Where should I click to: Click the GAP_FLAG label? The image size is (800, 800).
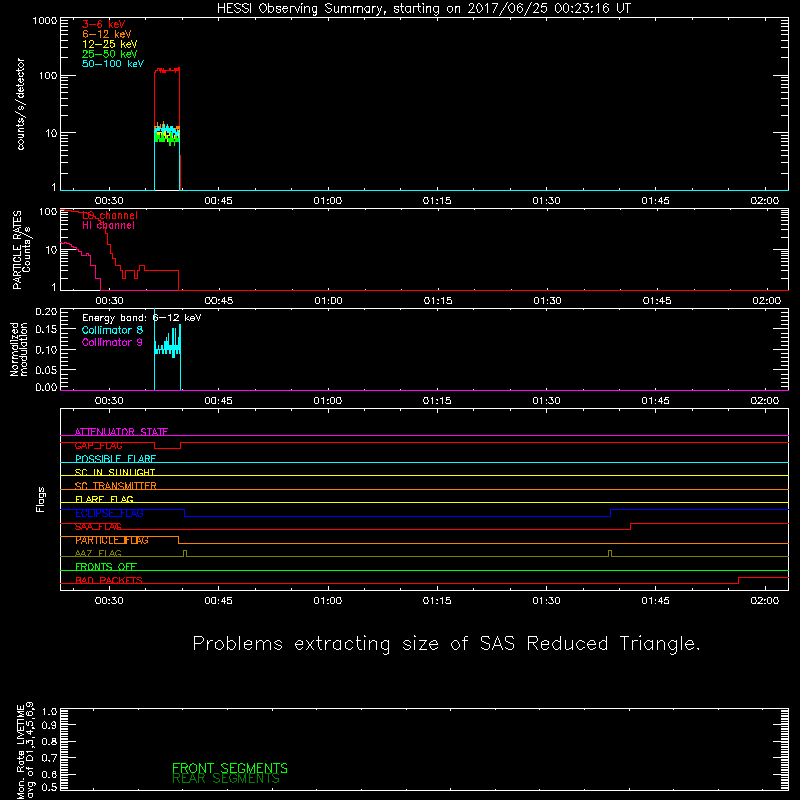98,445
